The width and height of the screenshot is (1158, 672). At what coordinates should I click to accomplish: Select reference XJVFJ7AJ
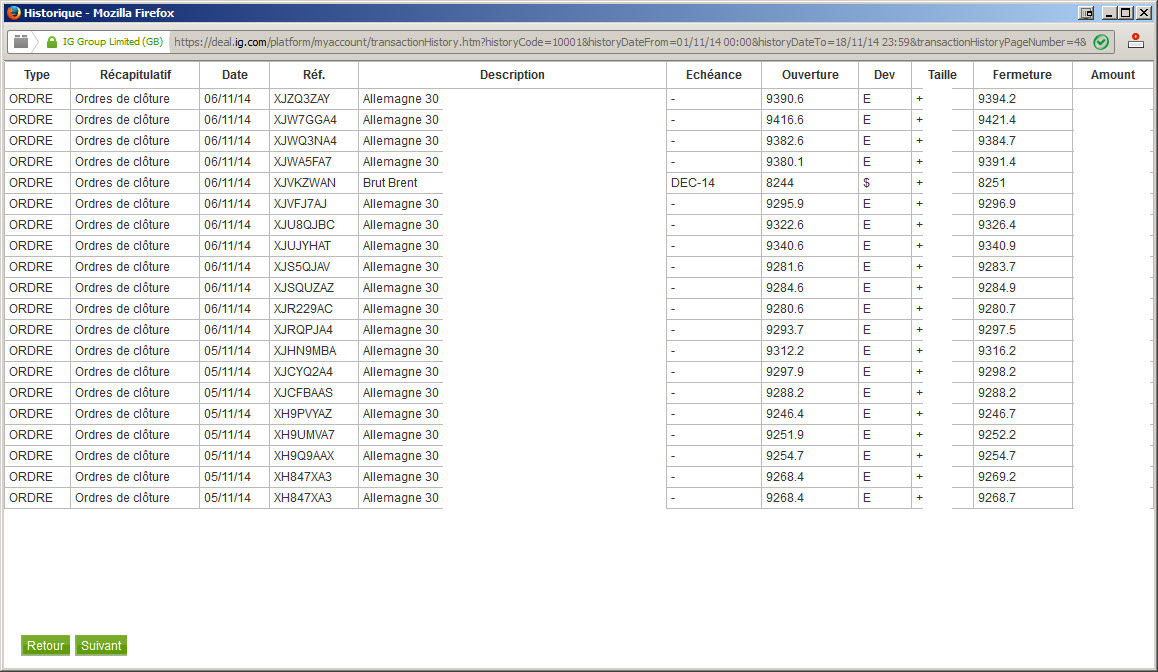(x=300, y=204)
